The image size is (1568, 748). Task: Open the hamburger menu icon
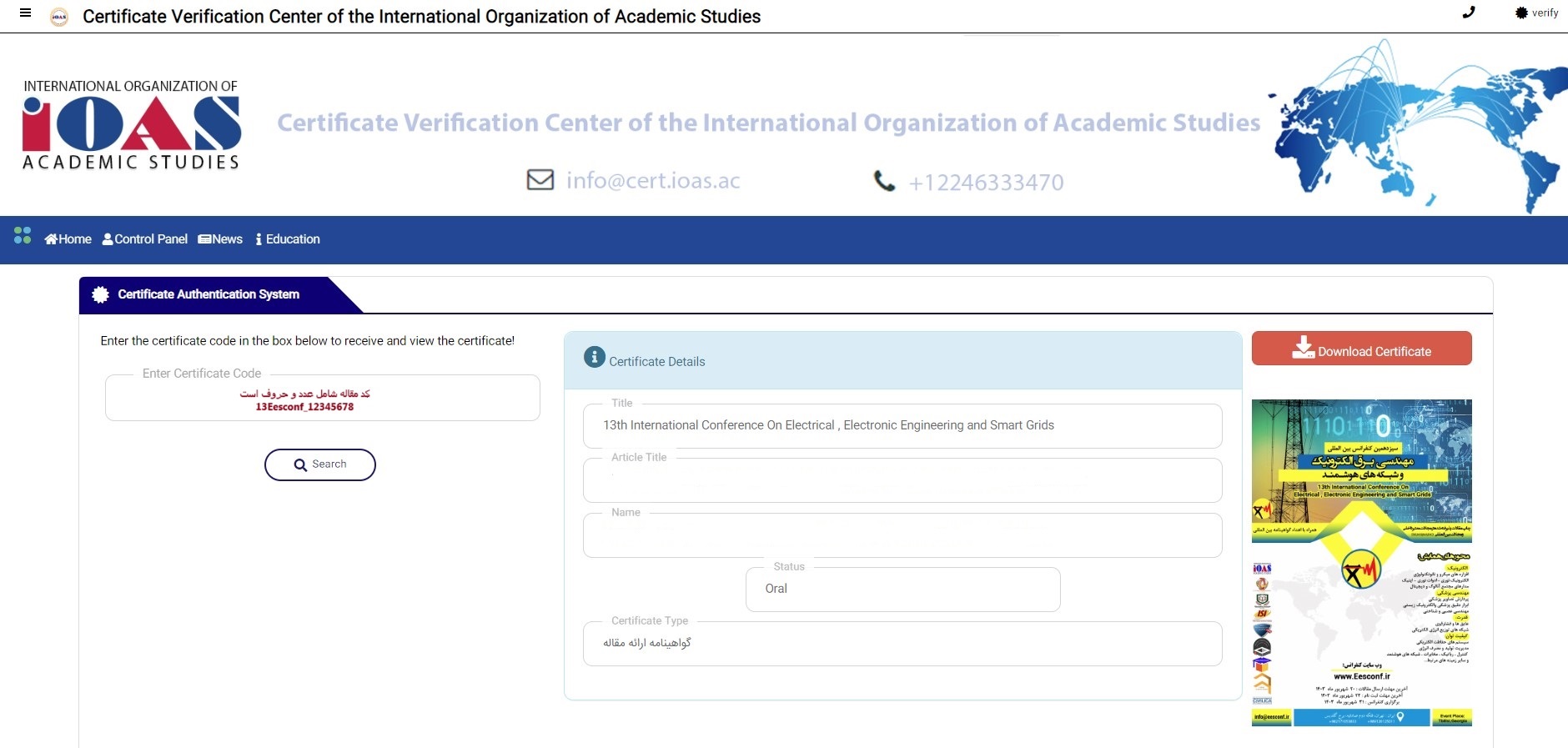click(x=25, y=13)
